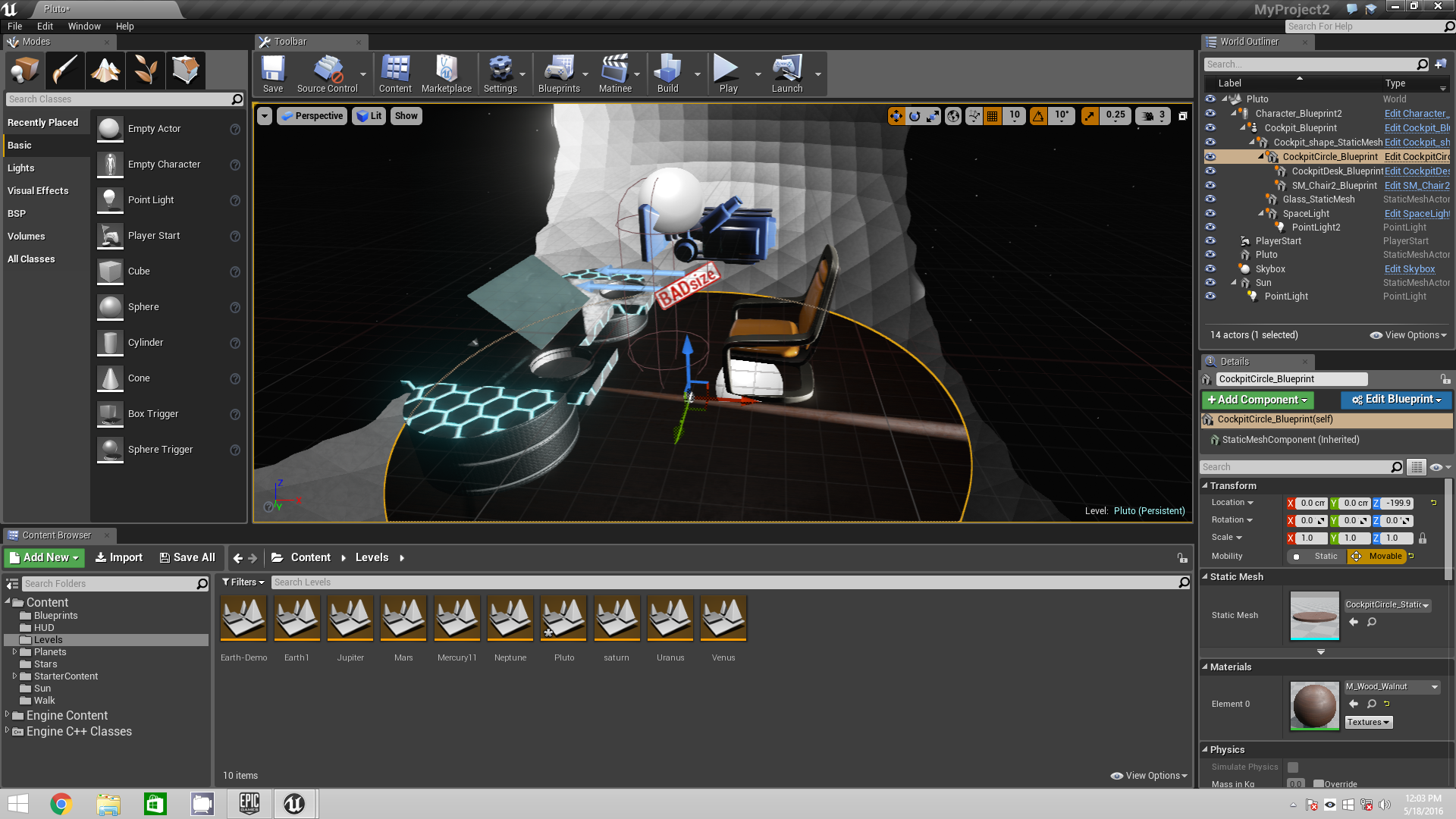
Task: Toggle visibility of the Skybox actor
Action: [x=1210, y=269]
